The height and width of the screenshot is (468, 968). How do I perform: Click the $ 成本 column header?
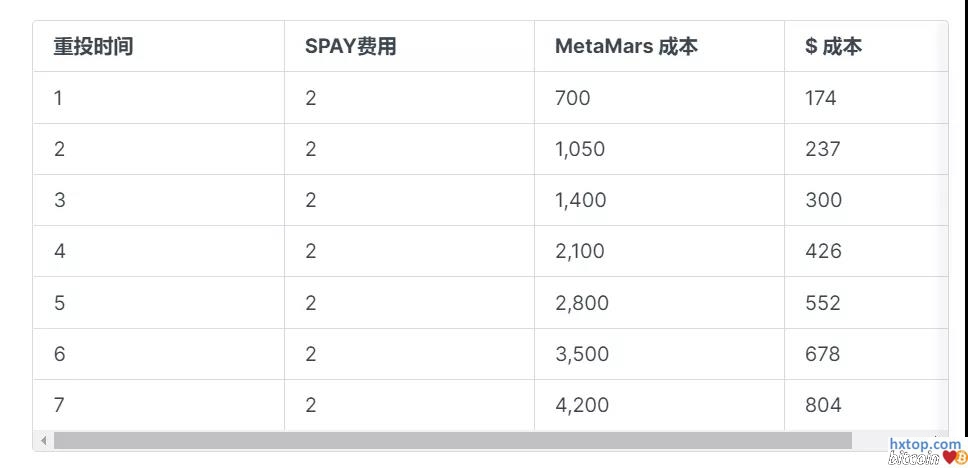[833, 46]
